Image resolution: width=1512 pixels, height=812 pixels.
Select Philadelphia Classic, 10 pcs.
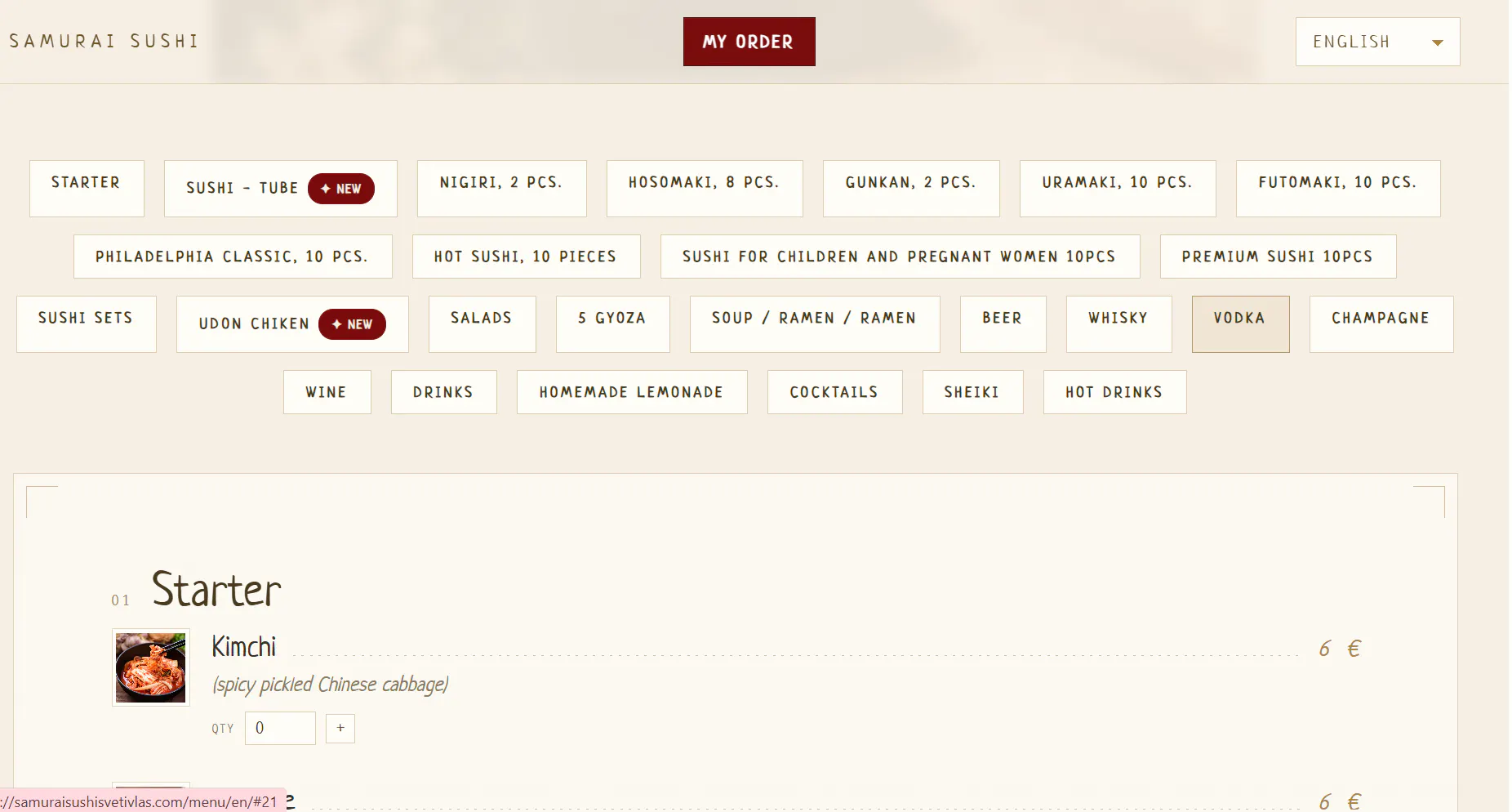coord(233,257)
